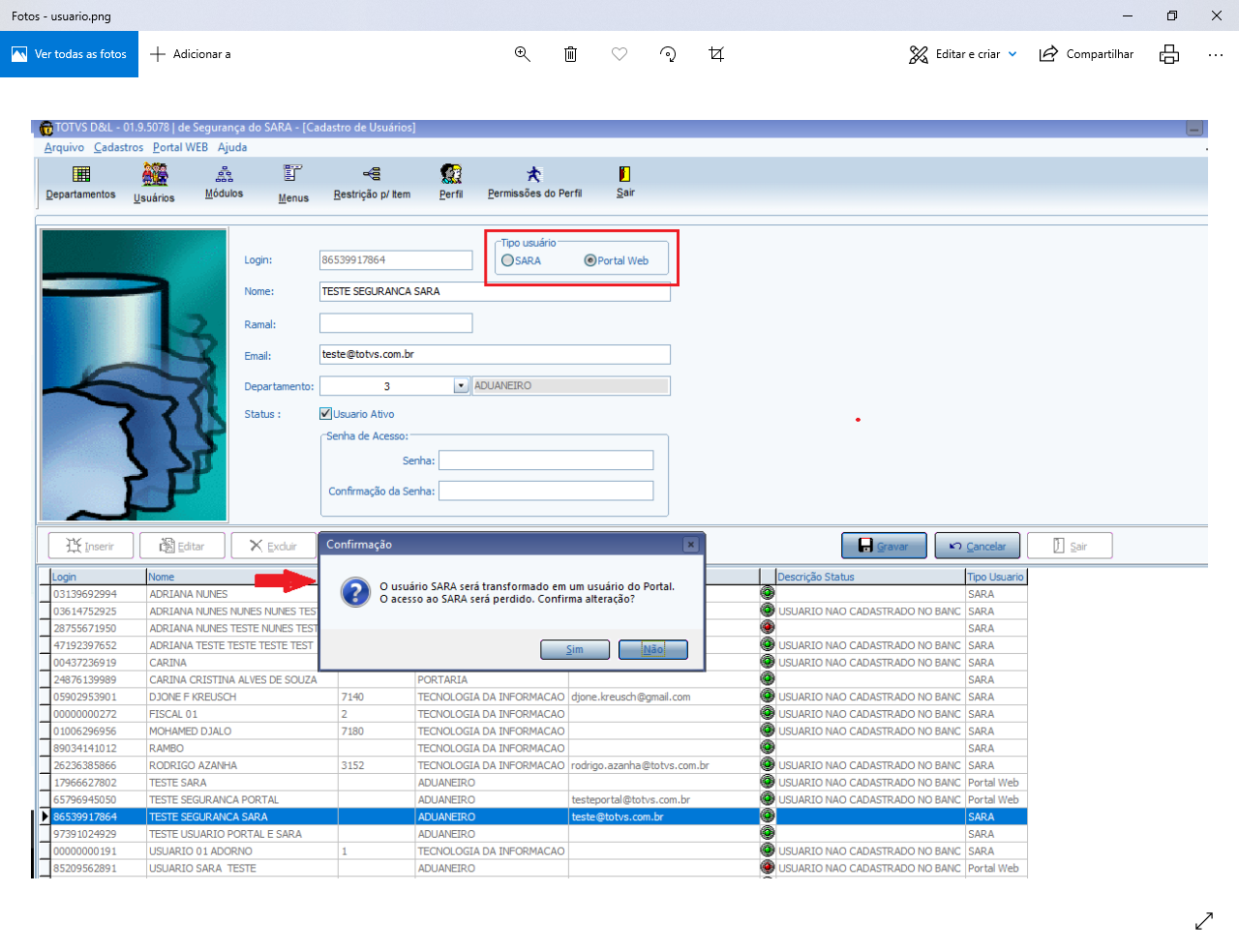Click the Email input field
The width and height of the screenshot is (1239, 952).
pos(495,354)
